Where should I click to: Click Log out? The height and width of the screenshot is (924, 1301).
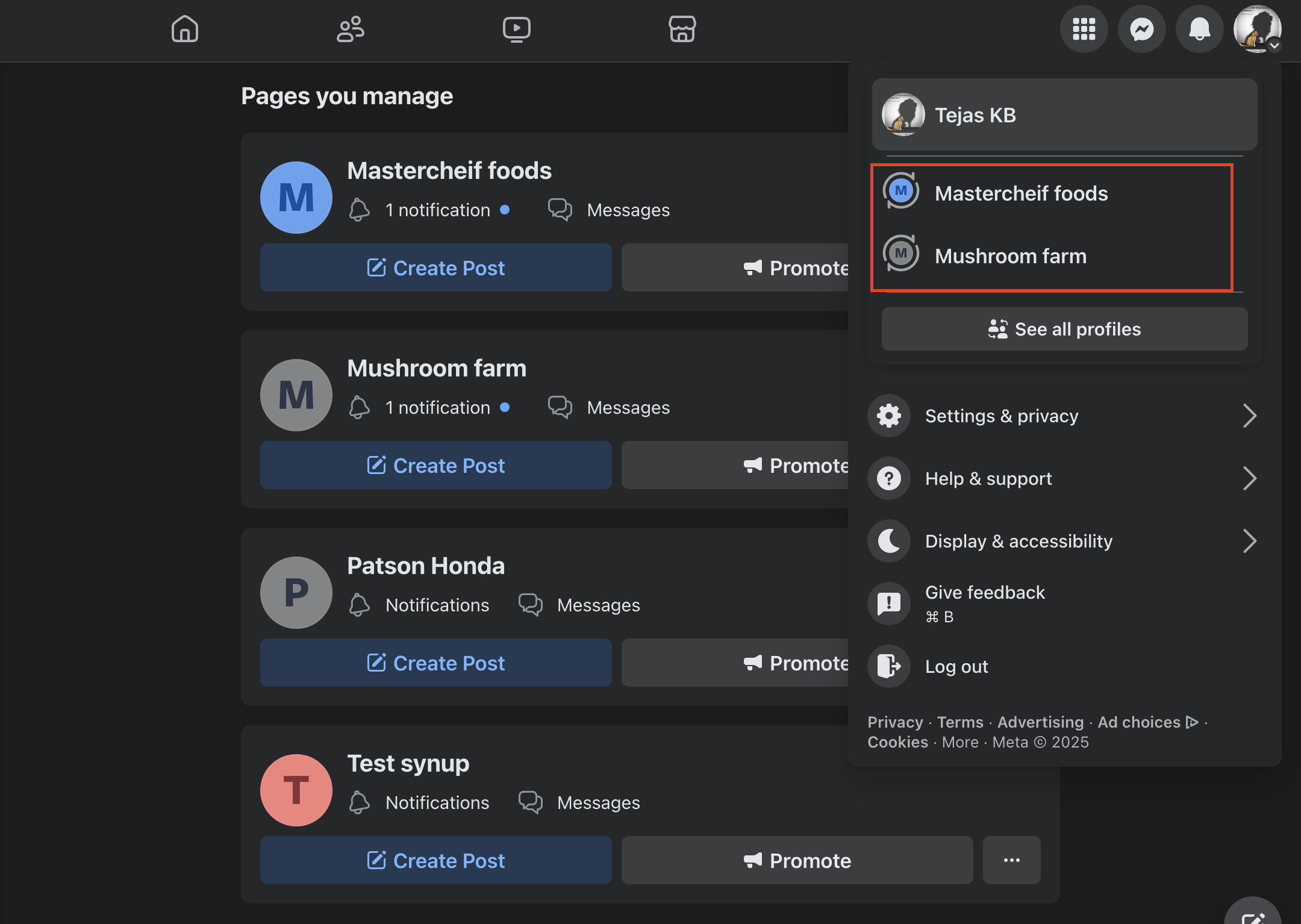1064,666
